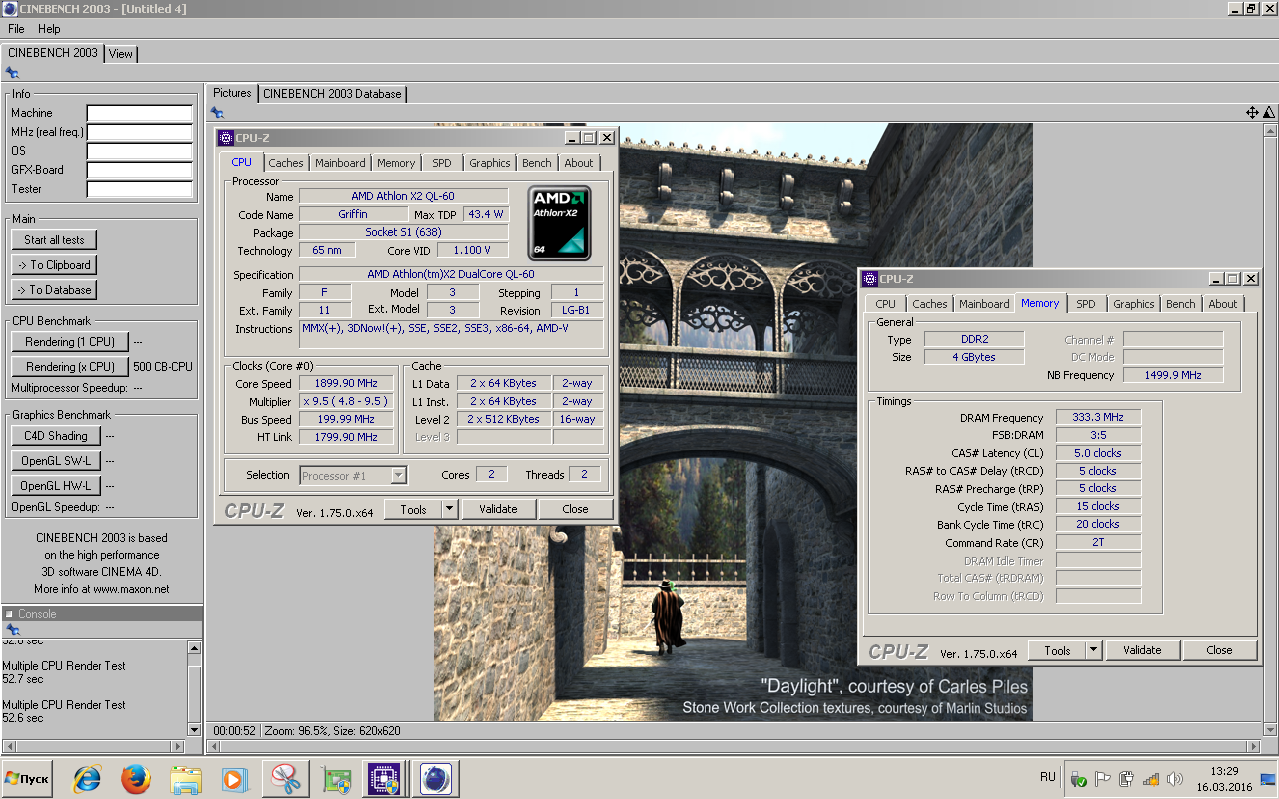
Task: Click the CPU-Z taskbar icon
Action: point(383,779)
